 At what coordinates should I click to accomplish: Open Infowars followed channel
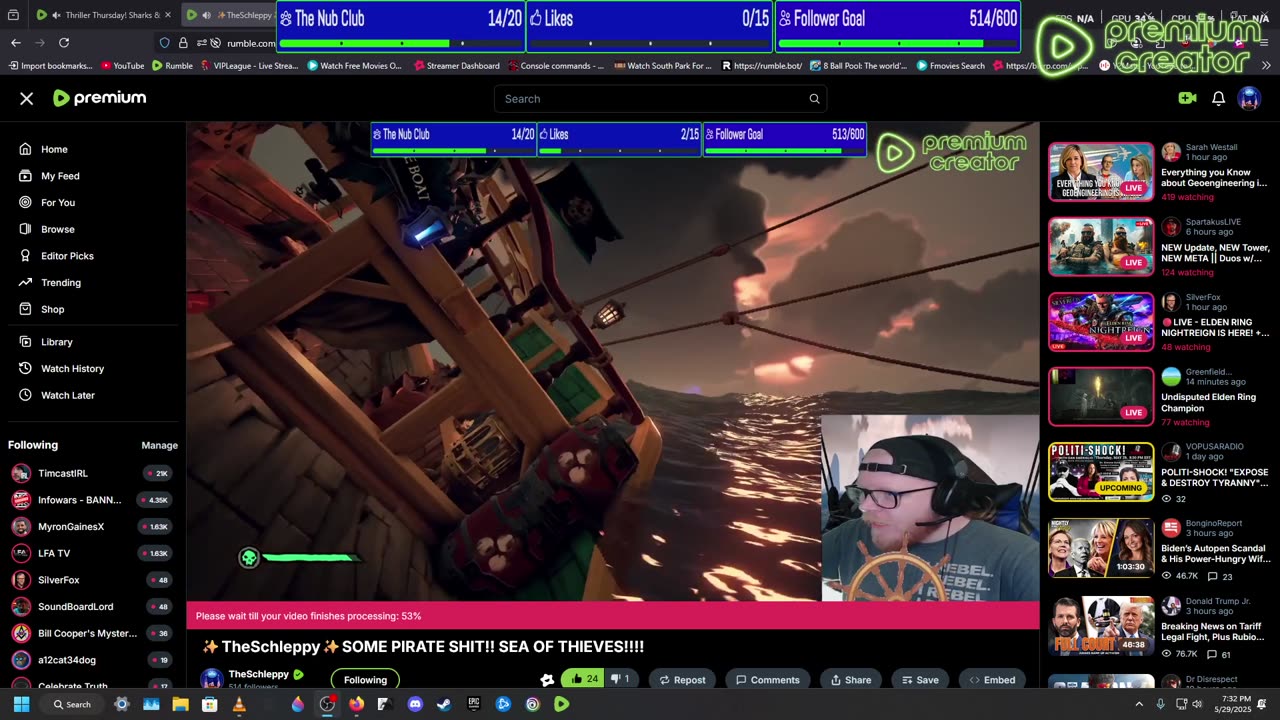93,500
